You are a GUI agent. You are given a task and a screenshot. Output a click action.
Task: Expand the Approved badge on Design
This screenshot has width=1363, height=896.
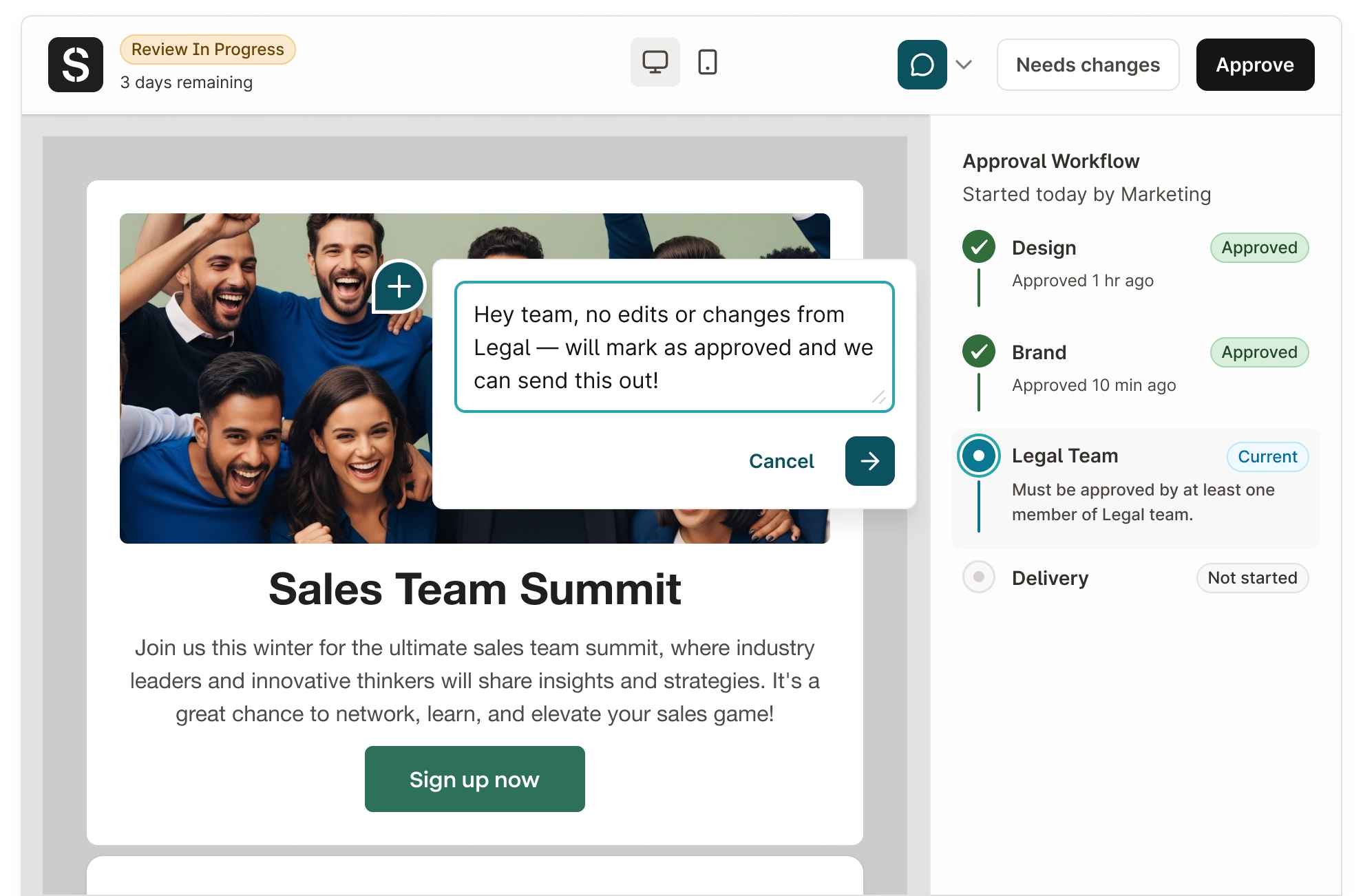1259,247
